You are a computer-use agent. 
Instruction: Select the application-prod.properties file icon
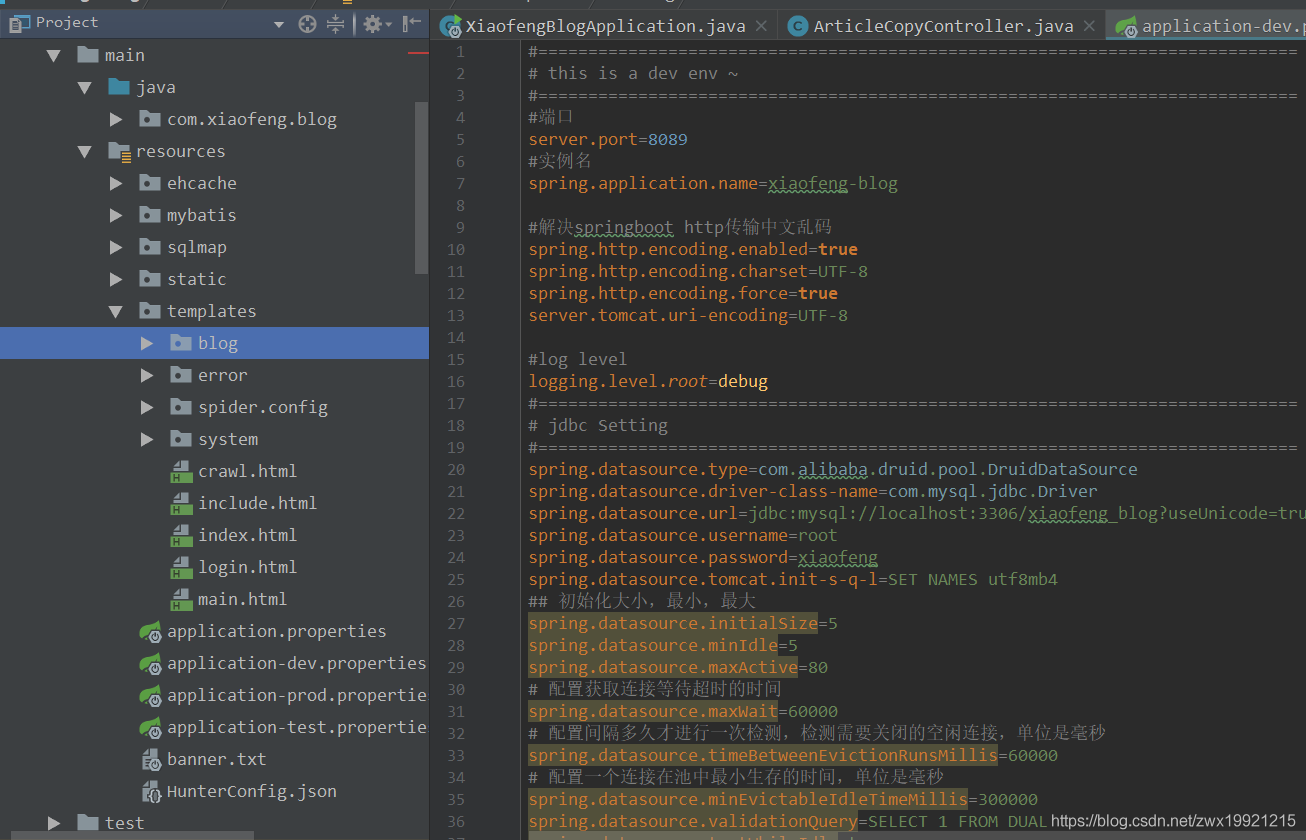point(151,695)
